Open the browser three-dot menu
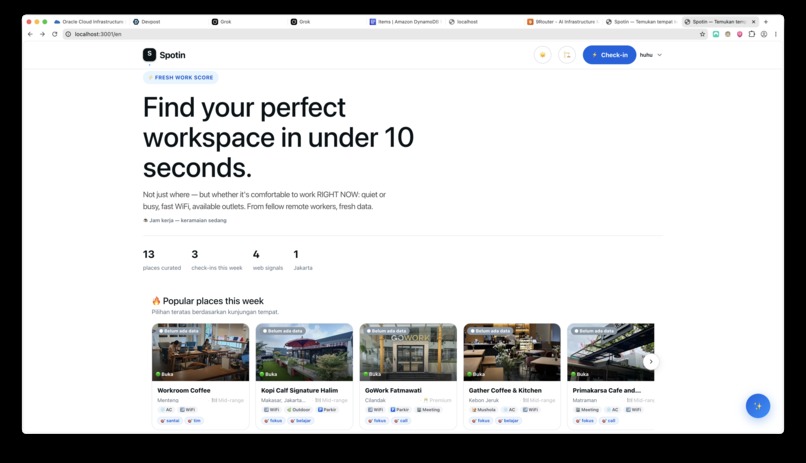This screenshot has height=463, width=806. tap(776, 34)
